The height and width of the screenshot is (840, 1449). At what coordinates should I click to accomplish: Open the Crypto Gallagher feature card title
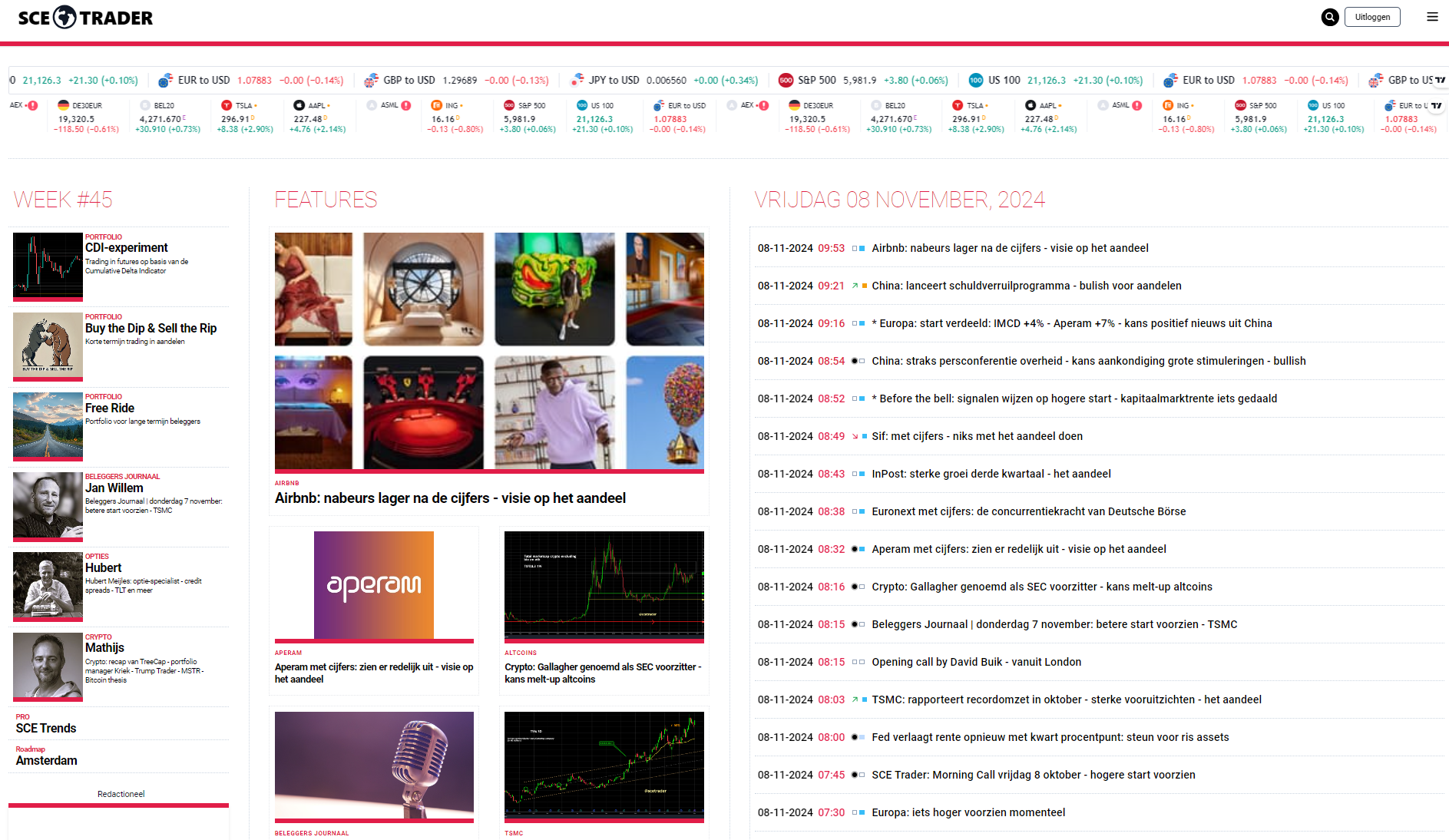coord(603,673)
